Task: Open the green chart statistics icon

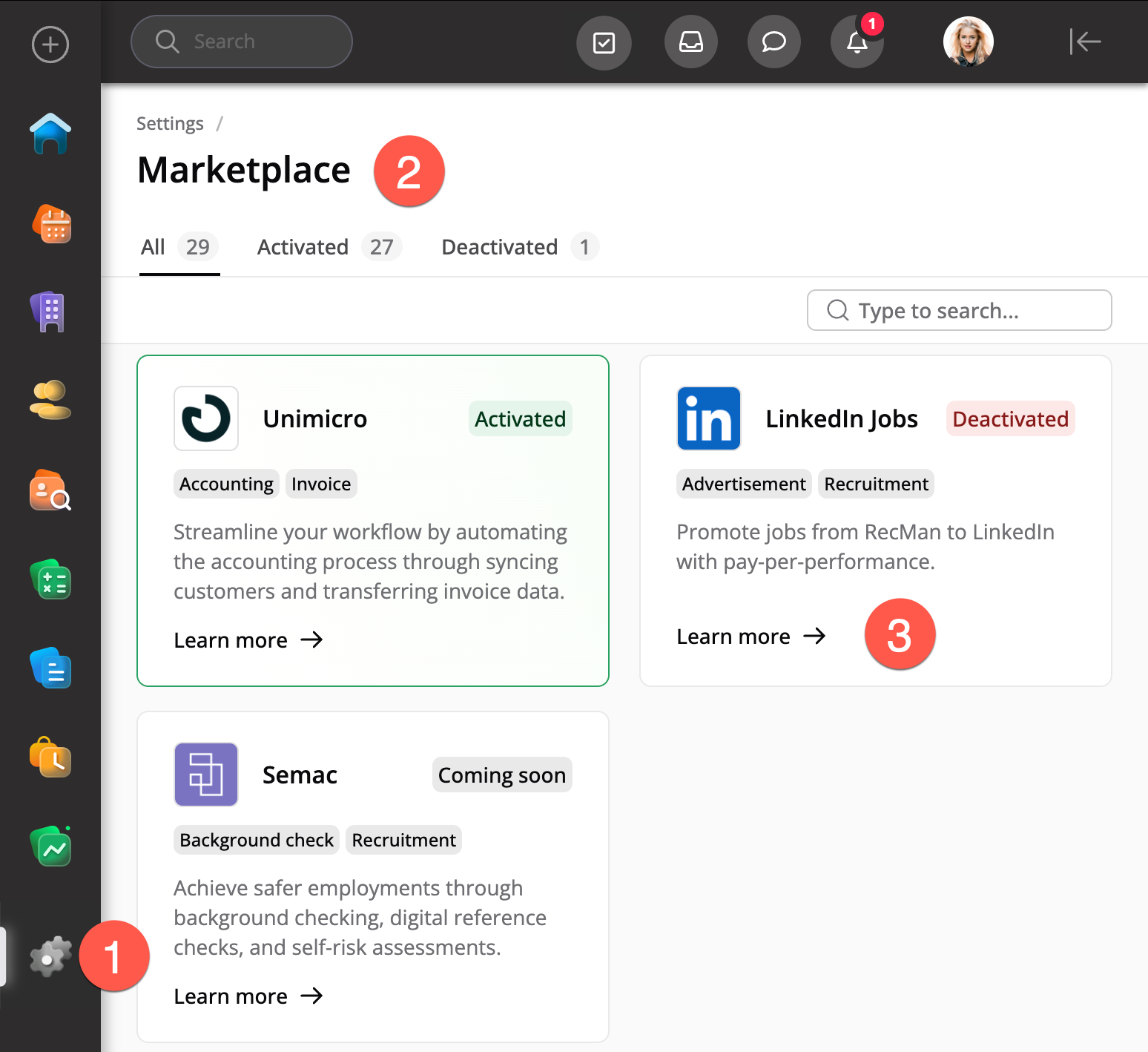Action: pyautogui.click(x=50, y=846)
